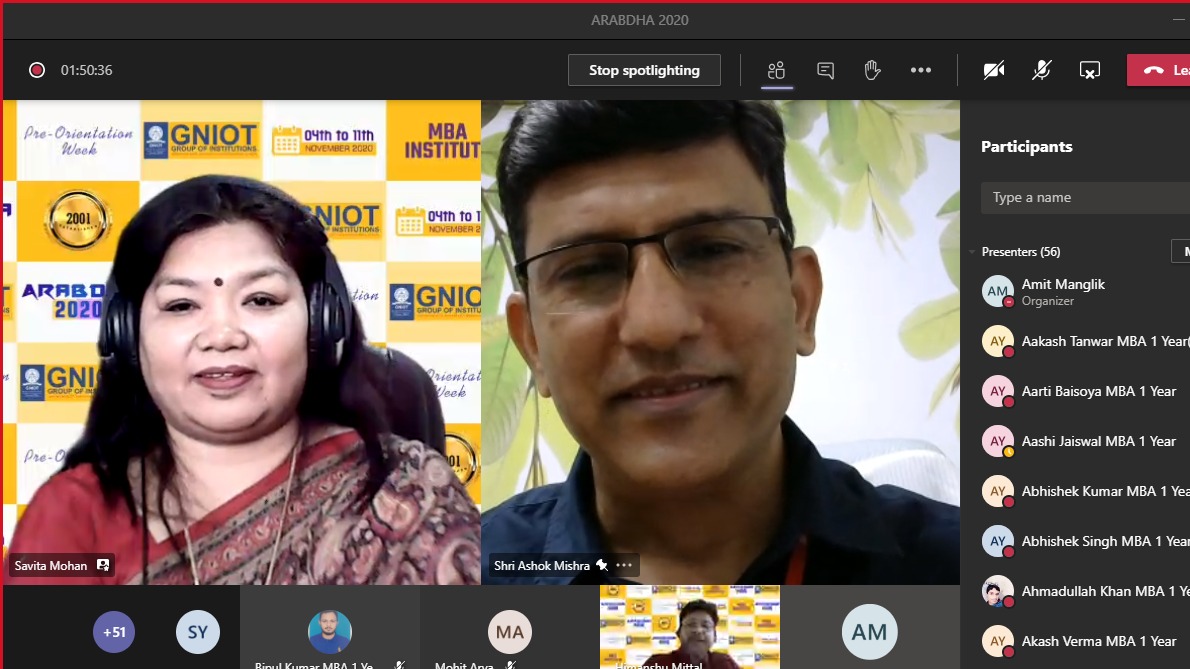The image size is (1190, 669).
Task: Unmute the microphone
Action: (x=1041, y=70)
